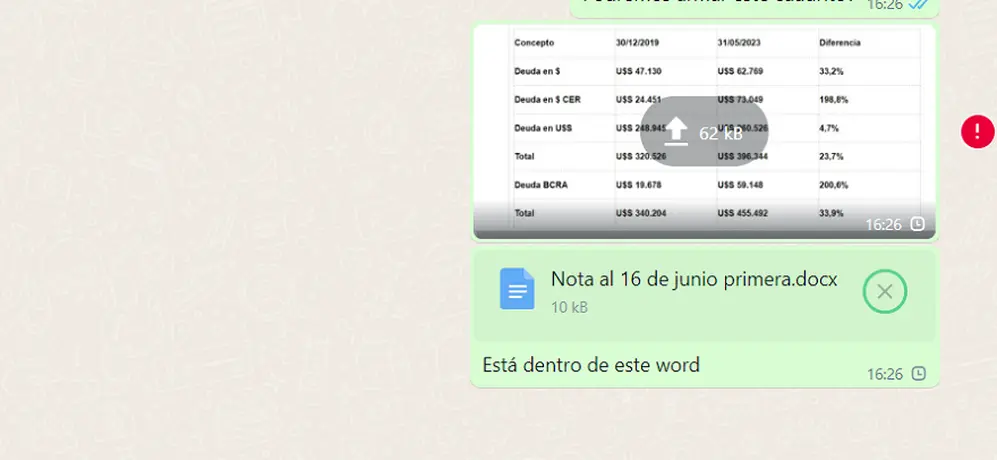Click the "Diferencia" header in the table image

[x=840, y=43]
